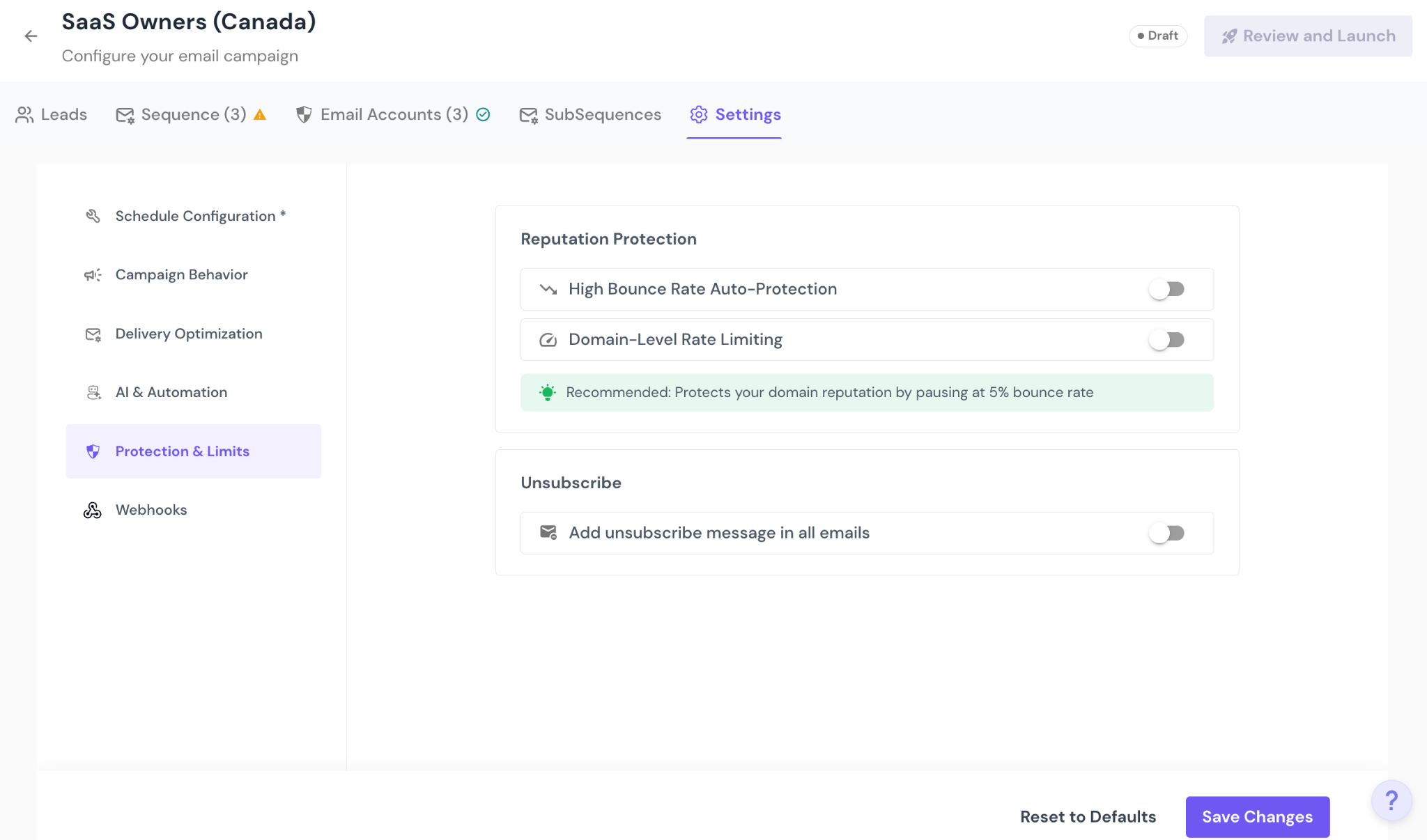
Task: Toggle add unsubscribe message in emails
Action: 1167,533
